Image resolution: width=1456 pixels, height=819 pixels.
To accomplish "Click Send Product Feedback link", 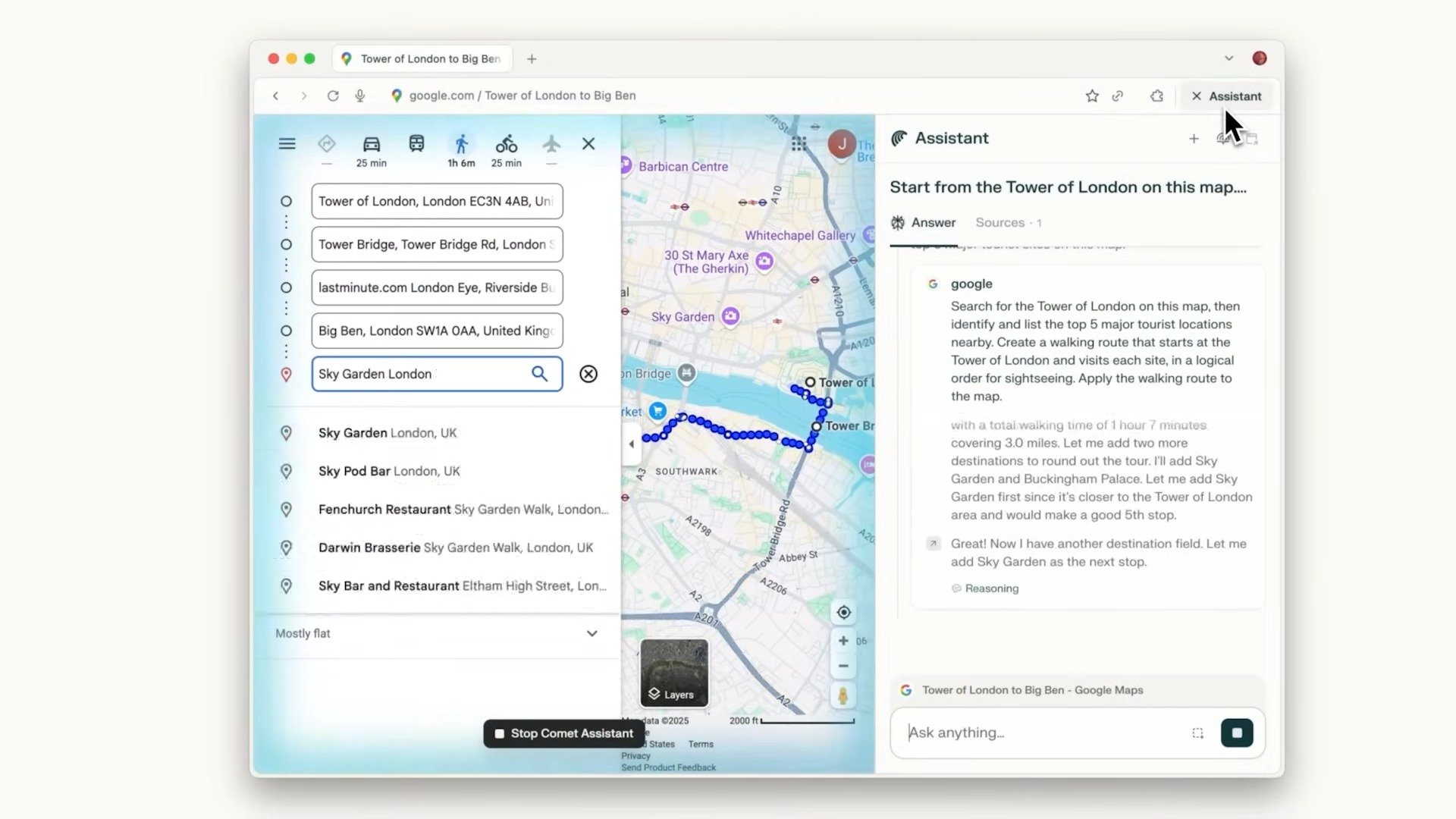I will (x=668, y=767).
